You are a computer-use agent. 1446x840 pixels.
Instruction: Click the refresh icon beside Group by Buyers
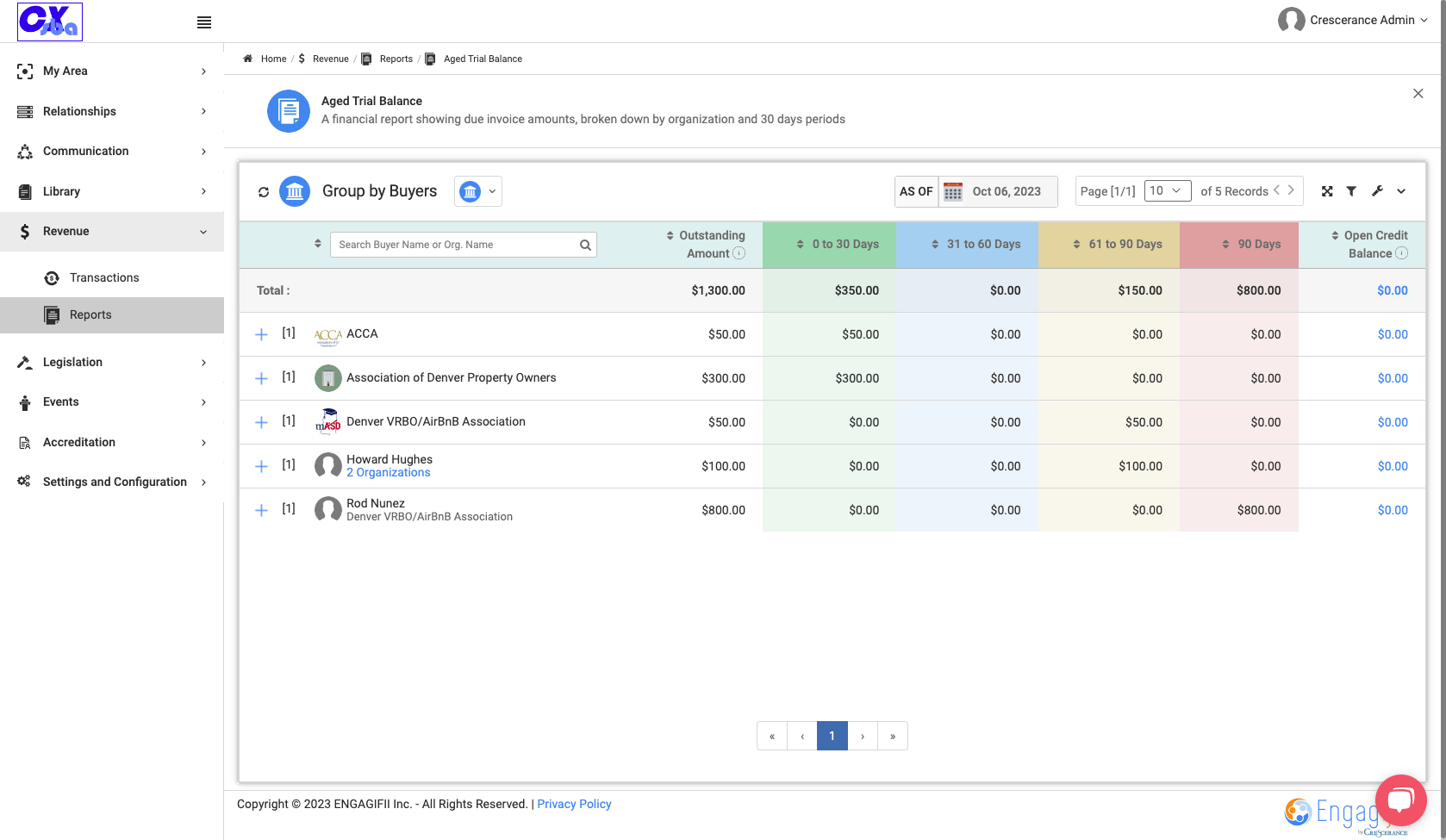tap(264, 192)
